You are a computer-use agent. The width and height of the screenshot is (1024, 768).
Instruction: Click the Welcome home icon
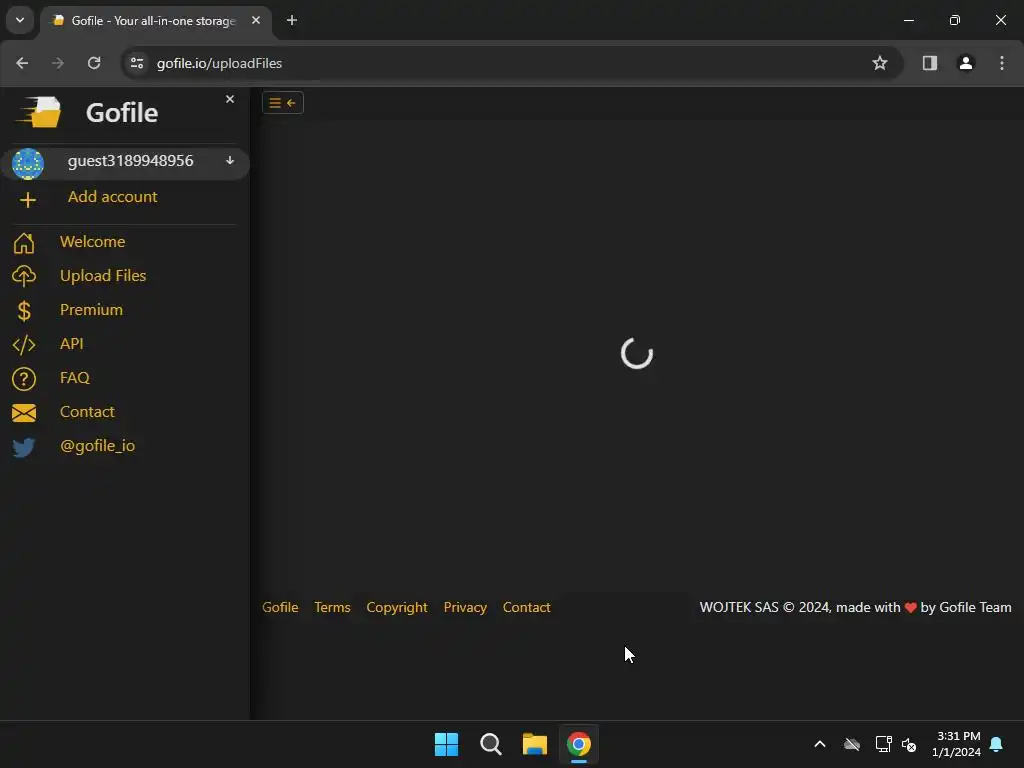pos(24,242)
